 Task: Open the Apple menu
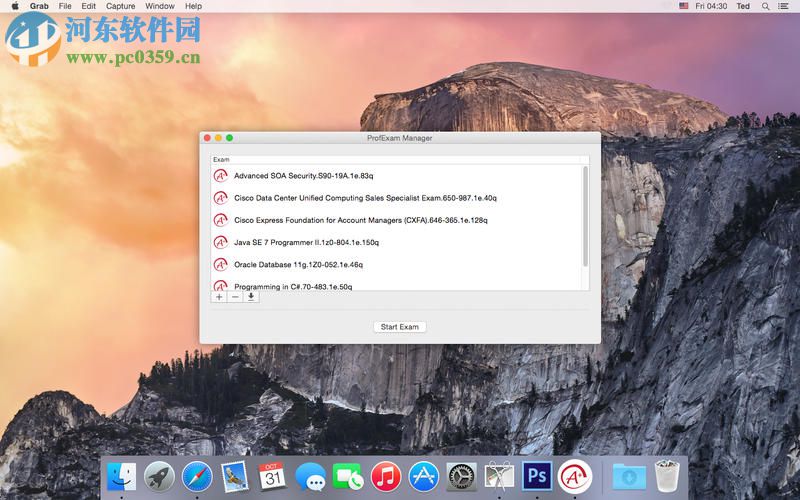(15, 6)
